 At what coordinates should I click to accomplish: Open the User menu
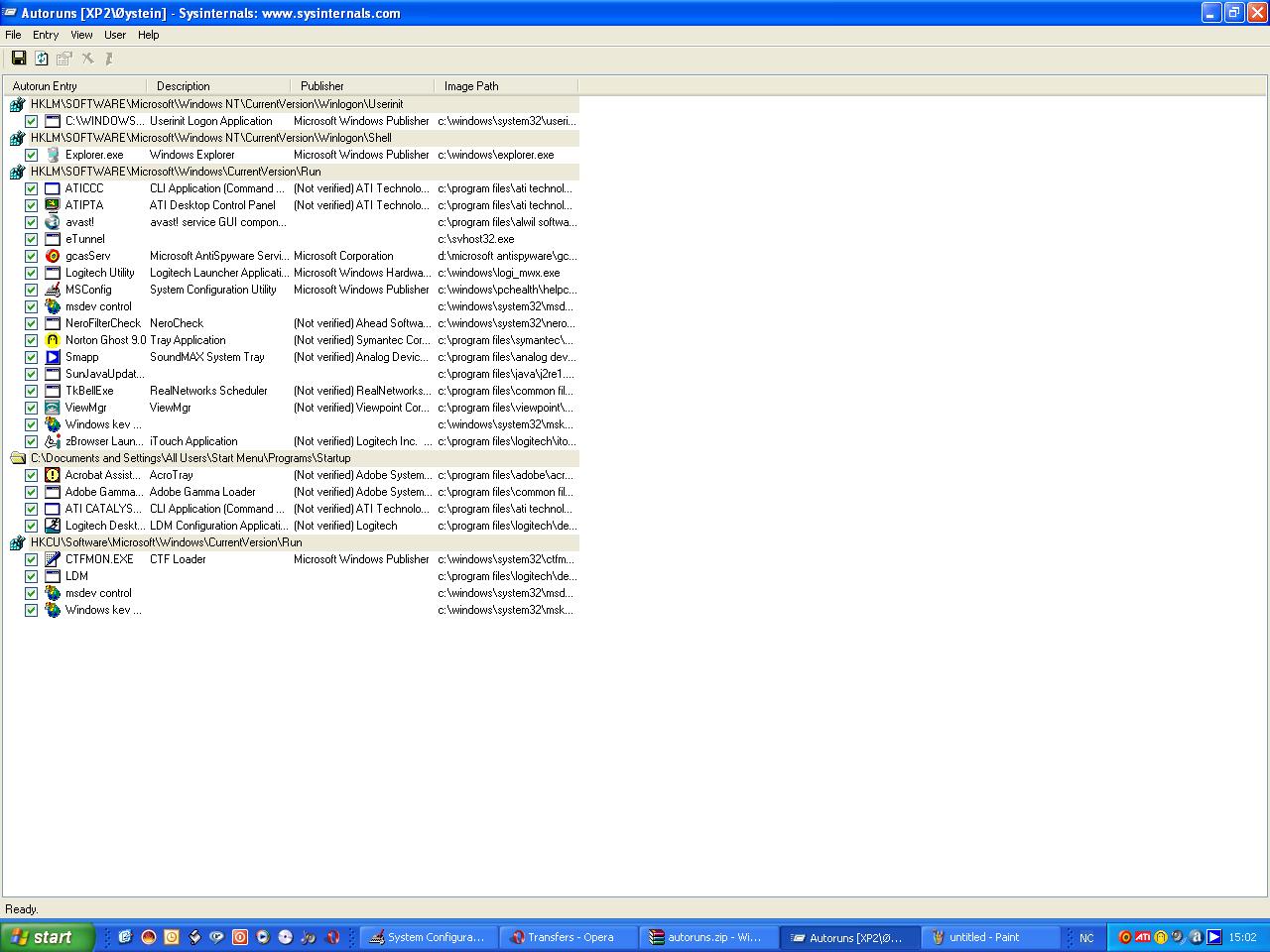[x=115, y=35]
